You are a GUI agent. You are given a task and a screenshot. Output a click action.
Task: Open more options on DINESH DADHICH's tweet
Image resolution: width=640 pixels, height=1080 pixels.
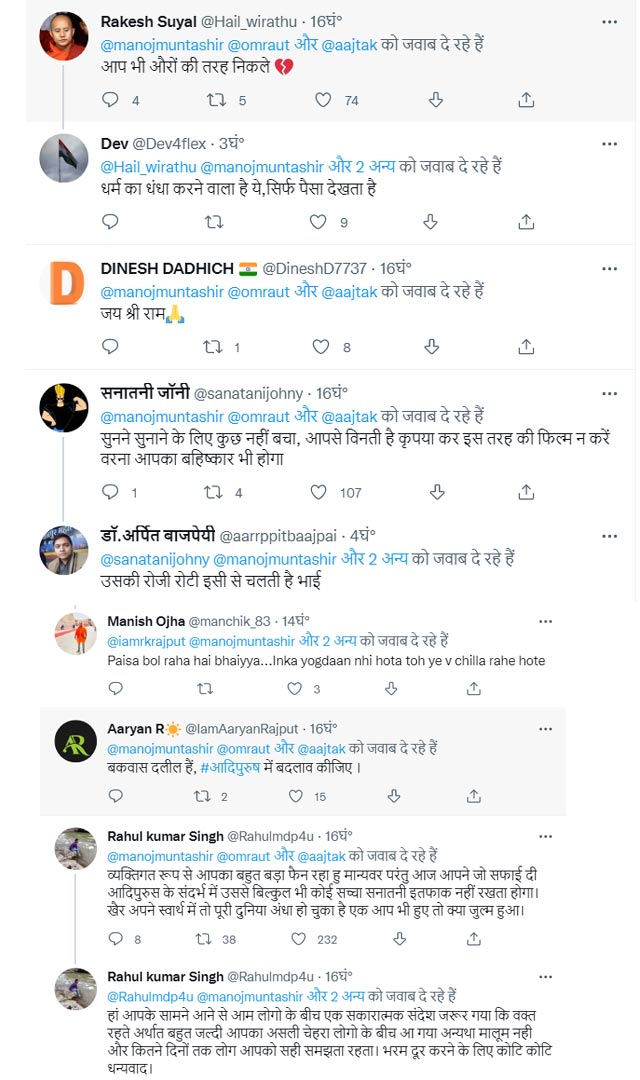pos(609,269)
